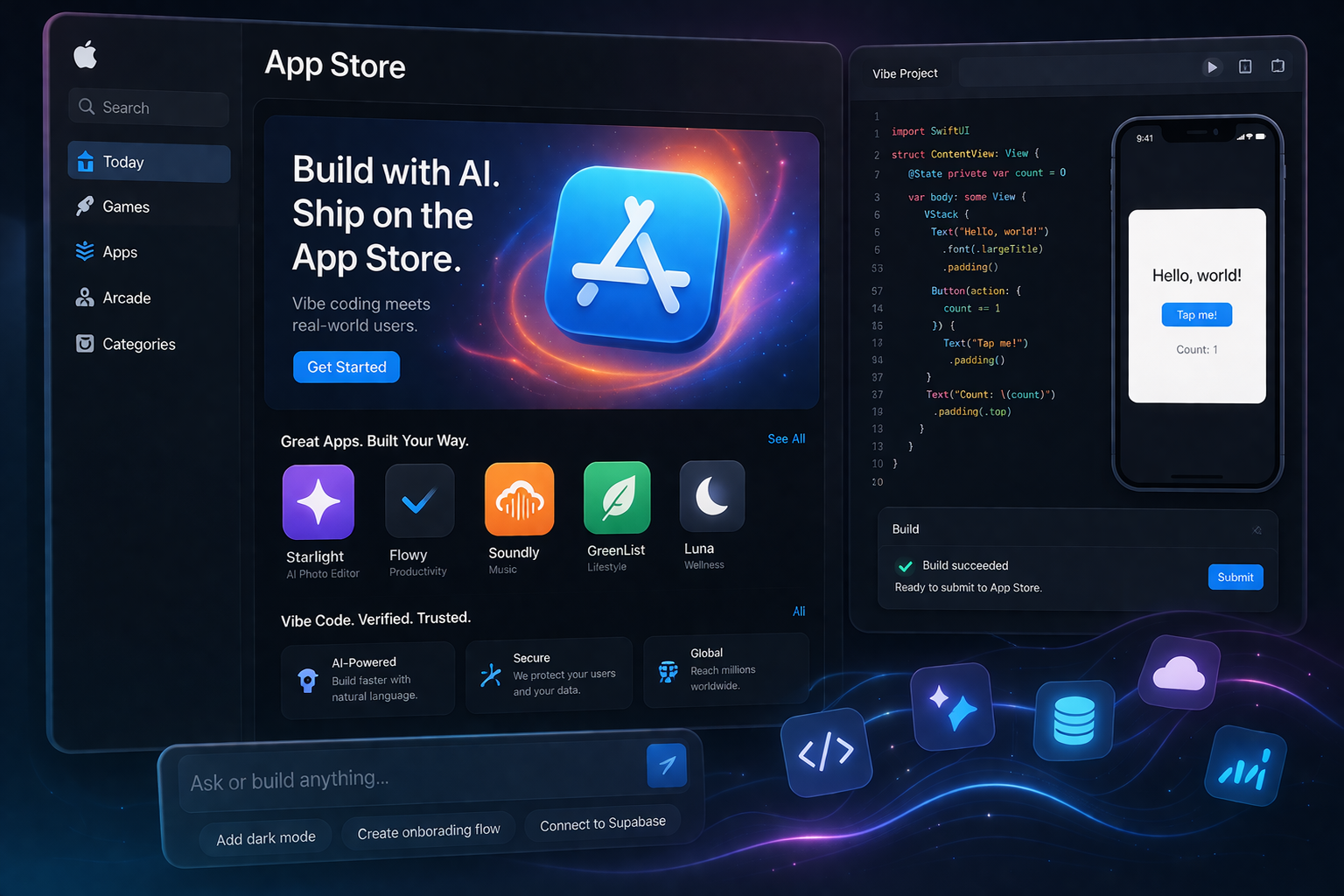Click the 'Vibe coding meets real-world users.' subtitle
The height and width of the screenshot is (896, 1344).
[x=360, y=314]
